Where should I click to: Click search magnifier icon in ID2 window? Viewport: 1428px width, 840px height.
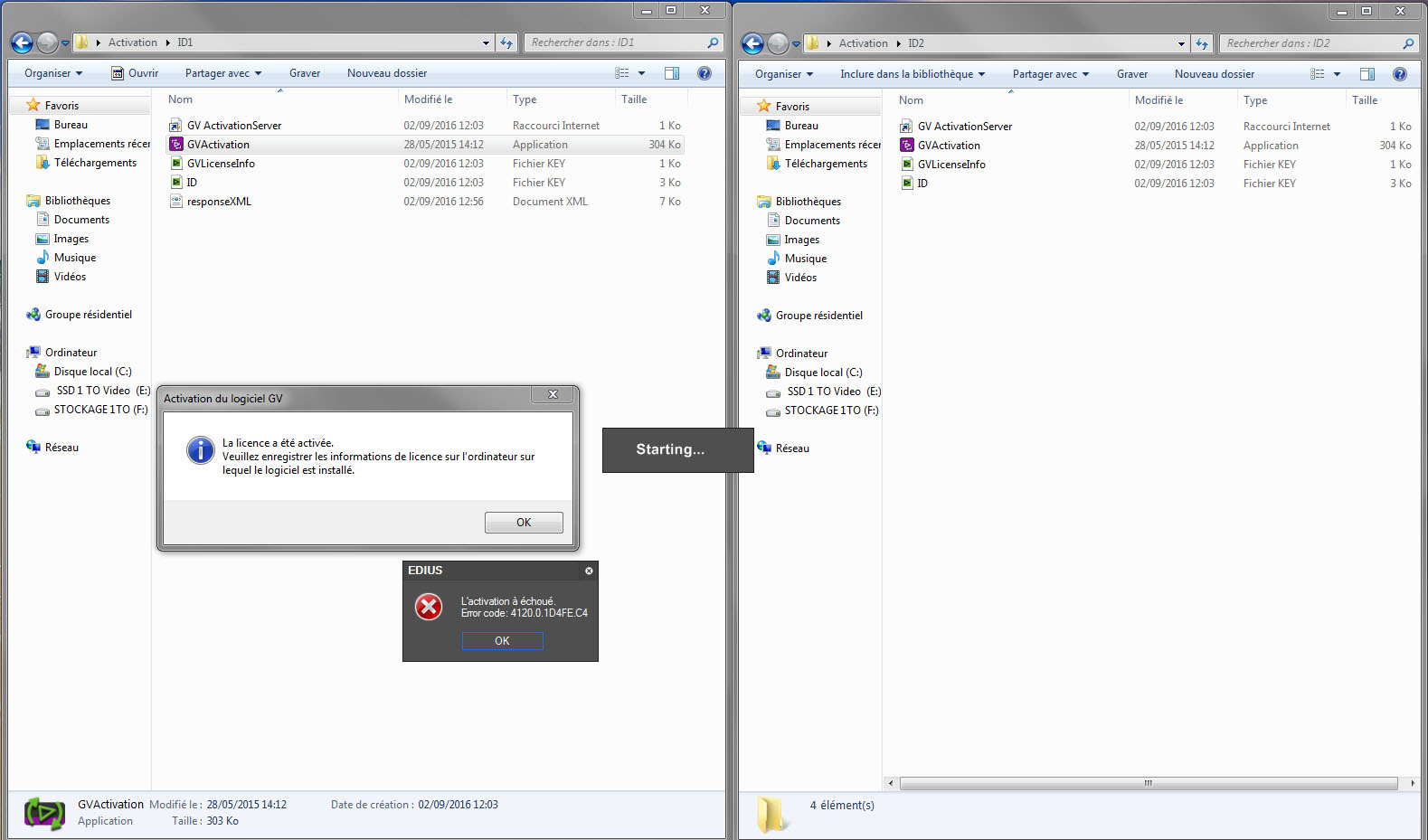[x=1408, y=43]
